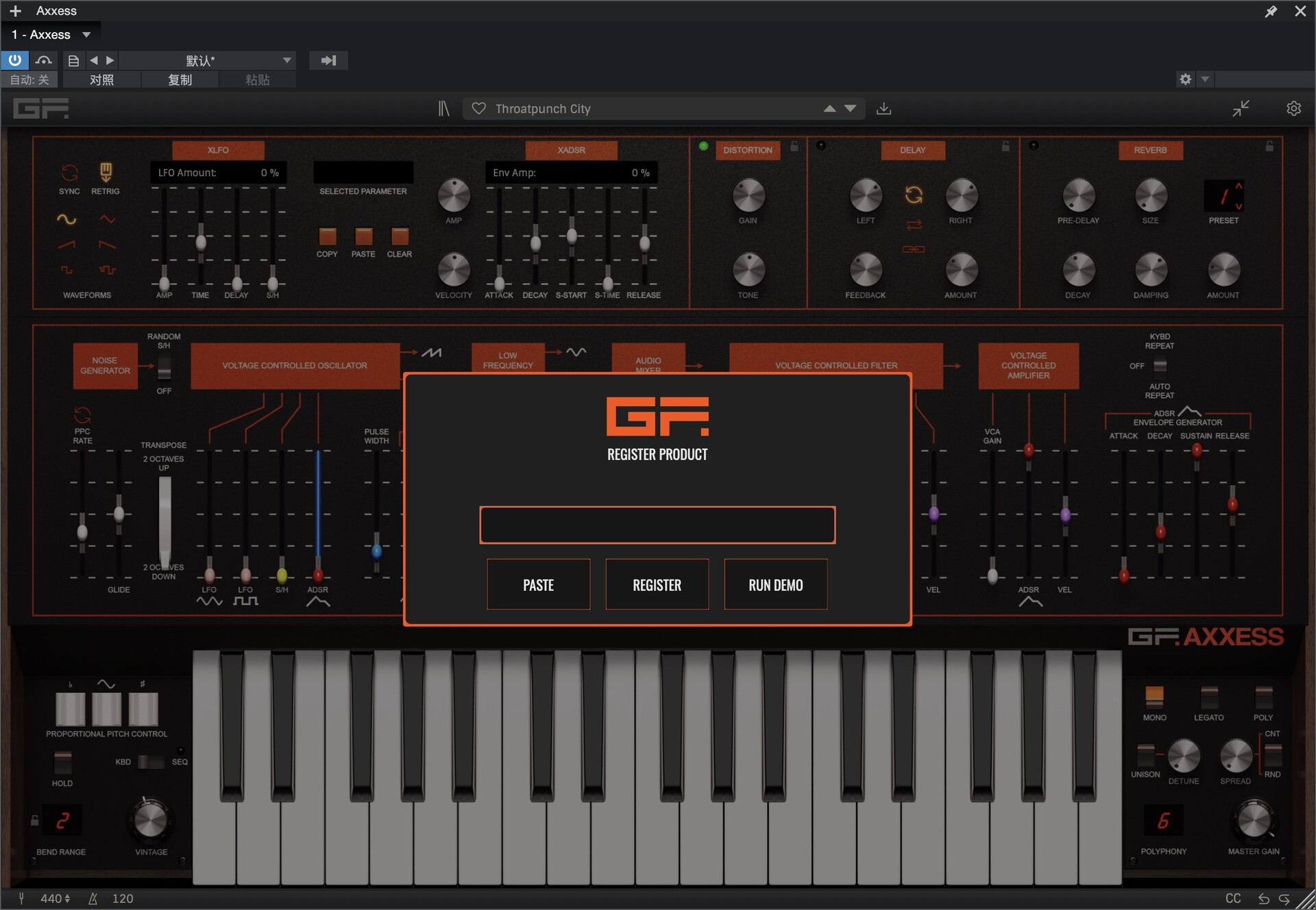Image resolution: width=1316 pixels, height=910 pixels.
Task: Click the host preset file icon
Action: (x=73, y=60)
